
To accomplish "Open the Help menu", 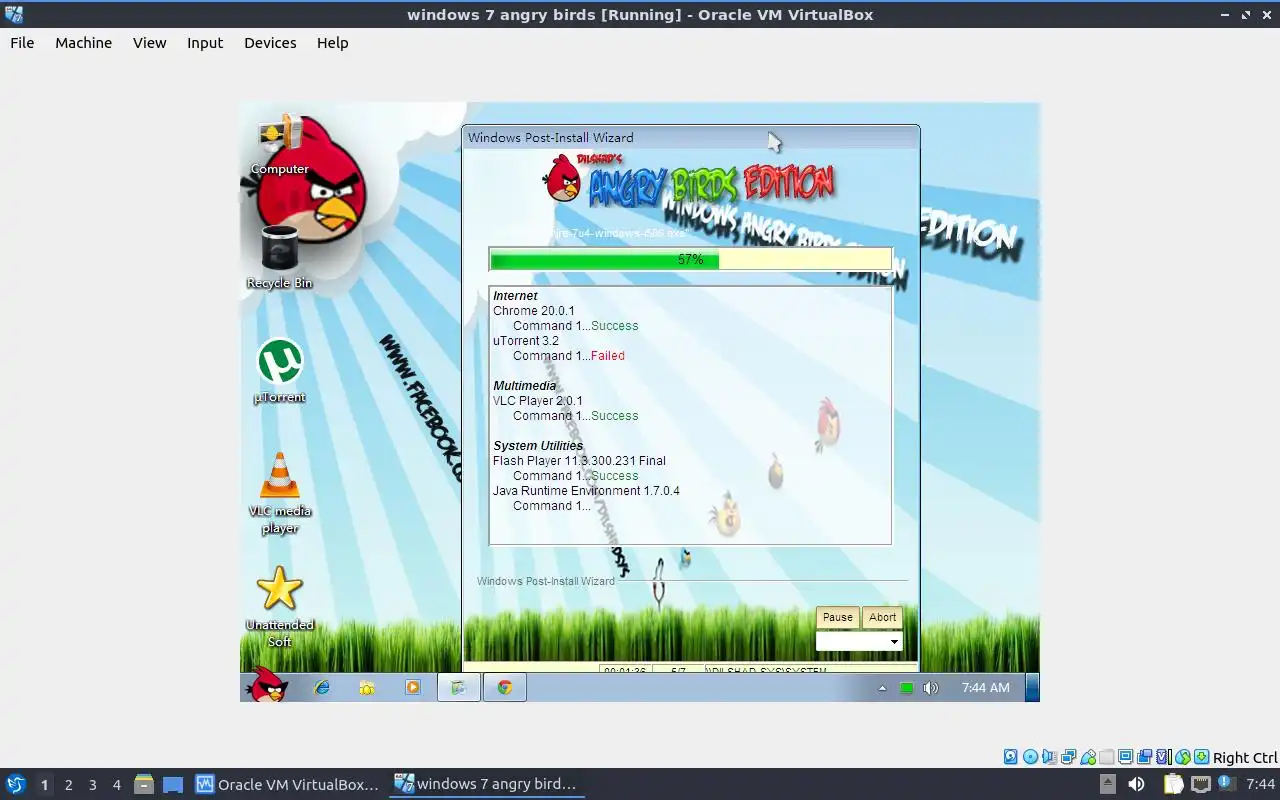I will tap(333, 43).
